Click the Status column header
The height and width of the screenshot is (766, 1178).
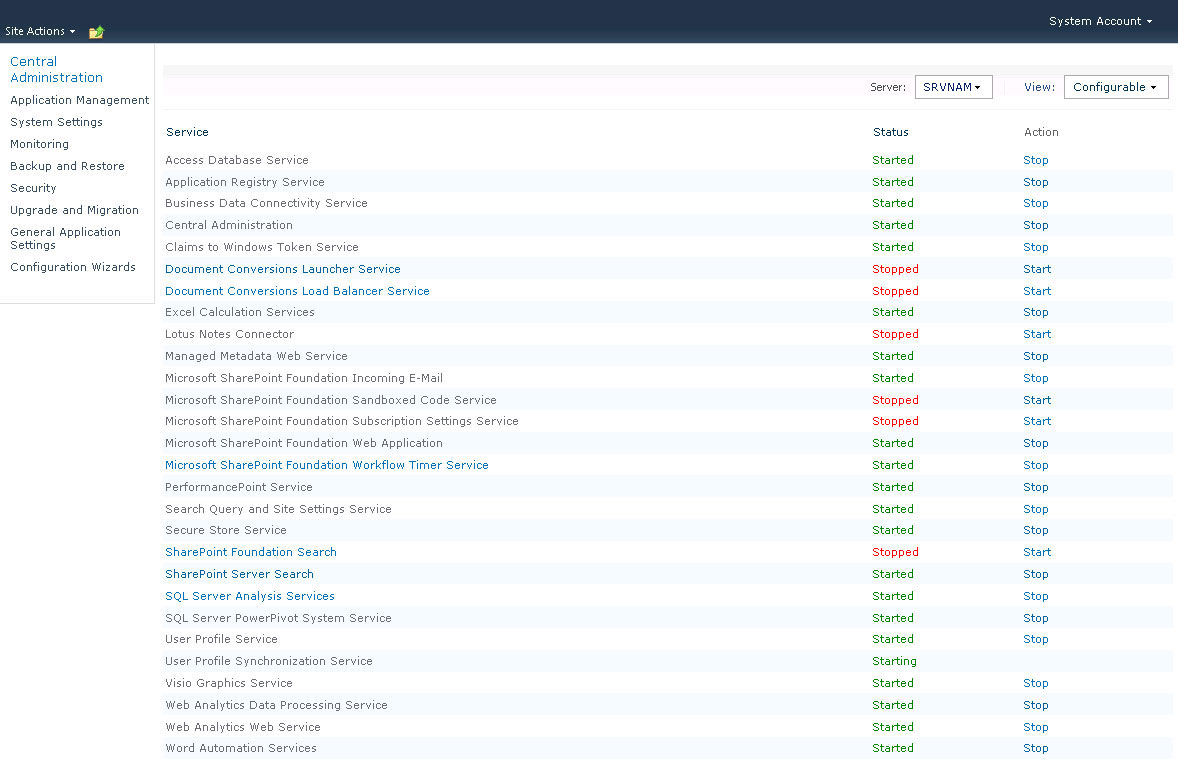click(x=890, y=132)
